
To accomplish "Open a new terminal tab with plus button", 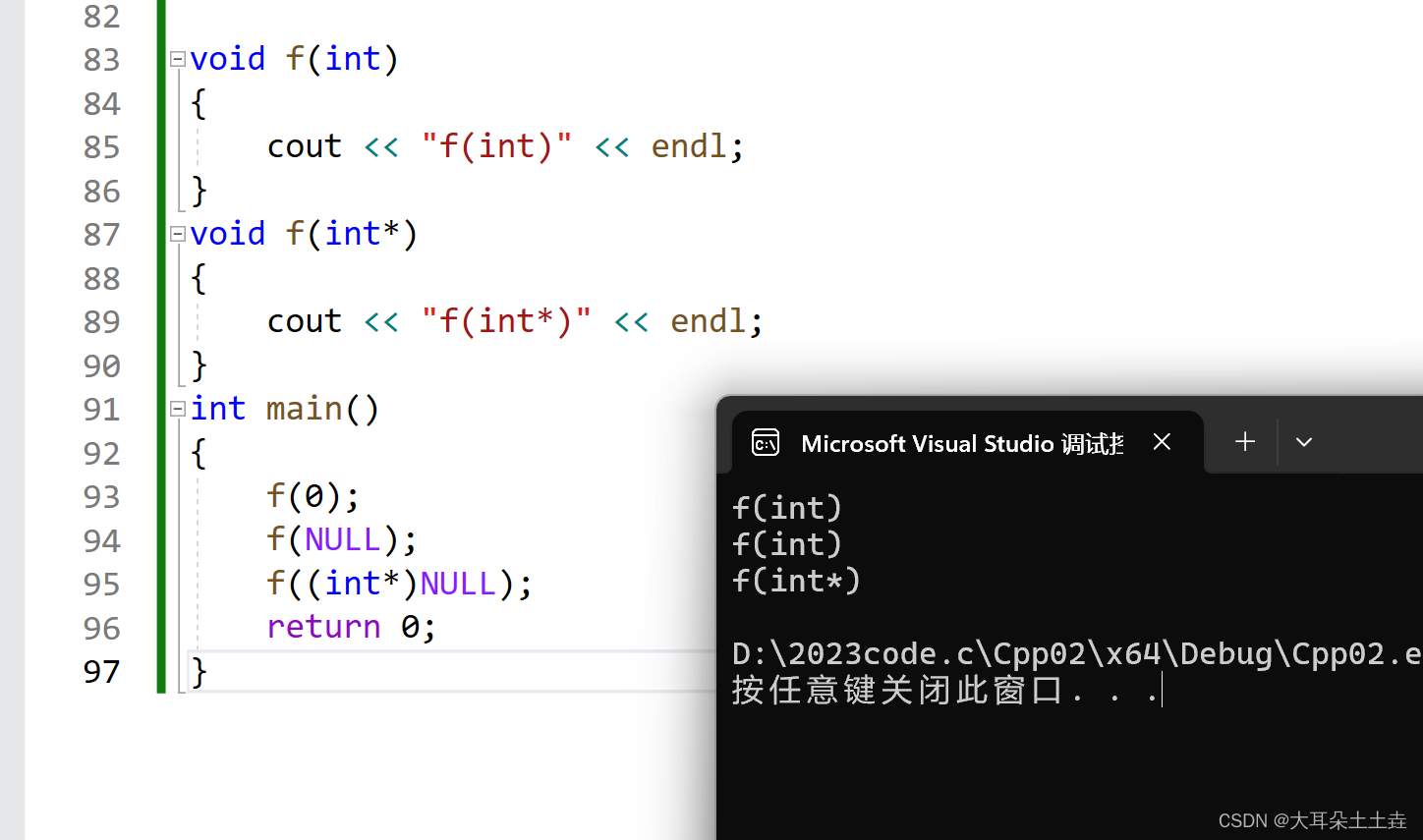I will (x=1245, y=442).
